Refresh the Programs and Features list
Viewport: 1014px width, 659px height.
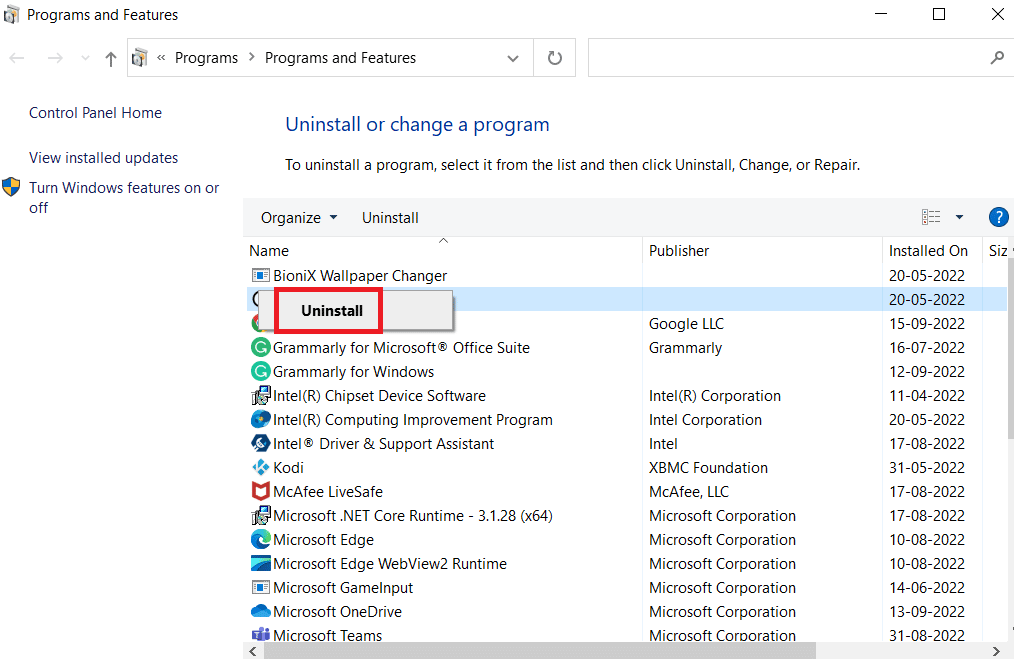555,58
